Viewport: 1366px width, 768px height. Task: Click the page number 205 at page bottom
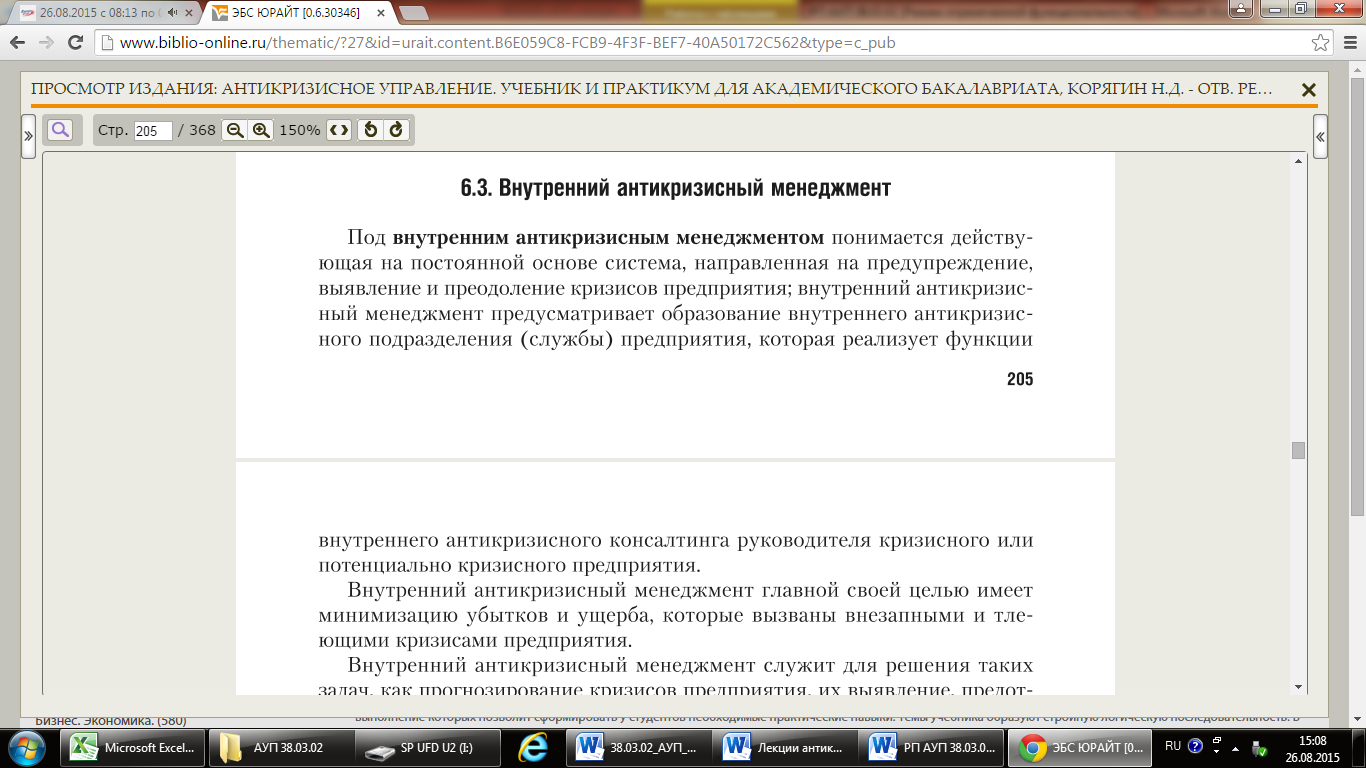(1020, 379)
